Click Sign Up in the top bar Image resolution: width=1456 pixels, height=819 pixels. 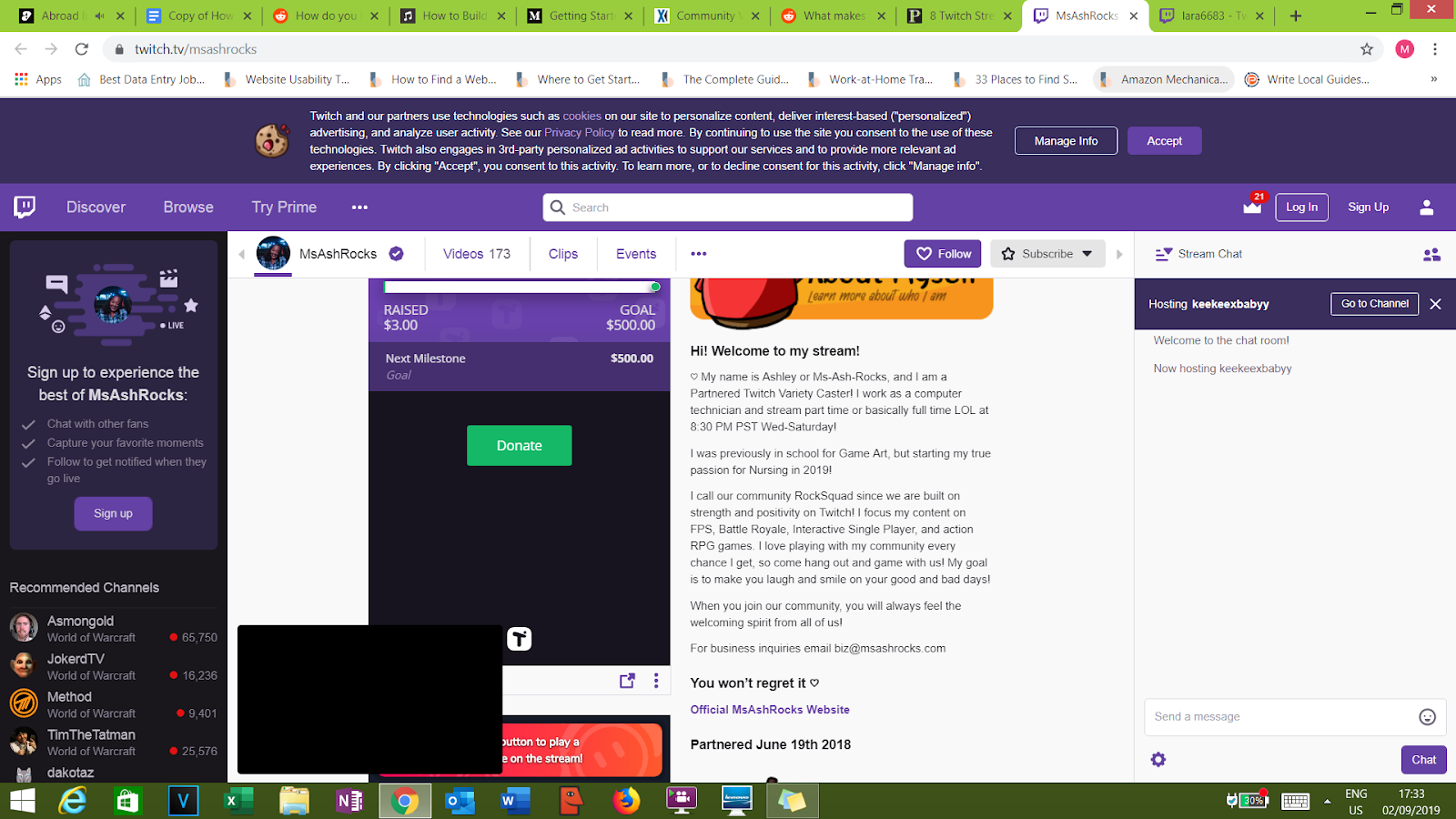(x=1368, y=207)
